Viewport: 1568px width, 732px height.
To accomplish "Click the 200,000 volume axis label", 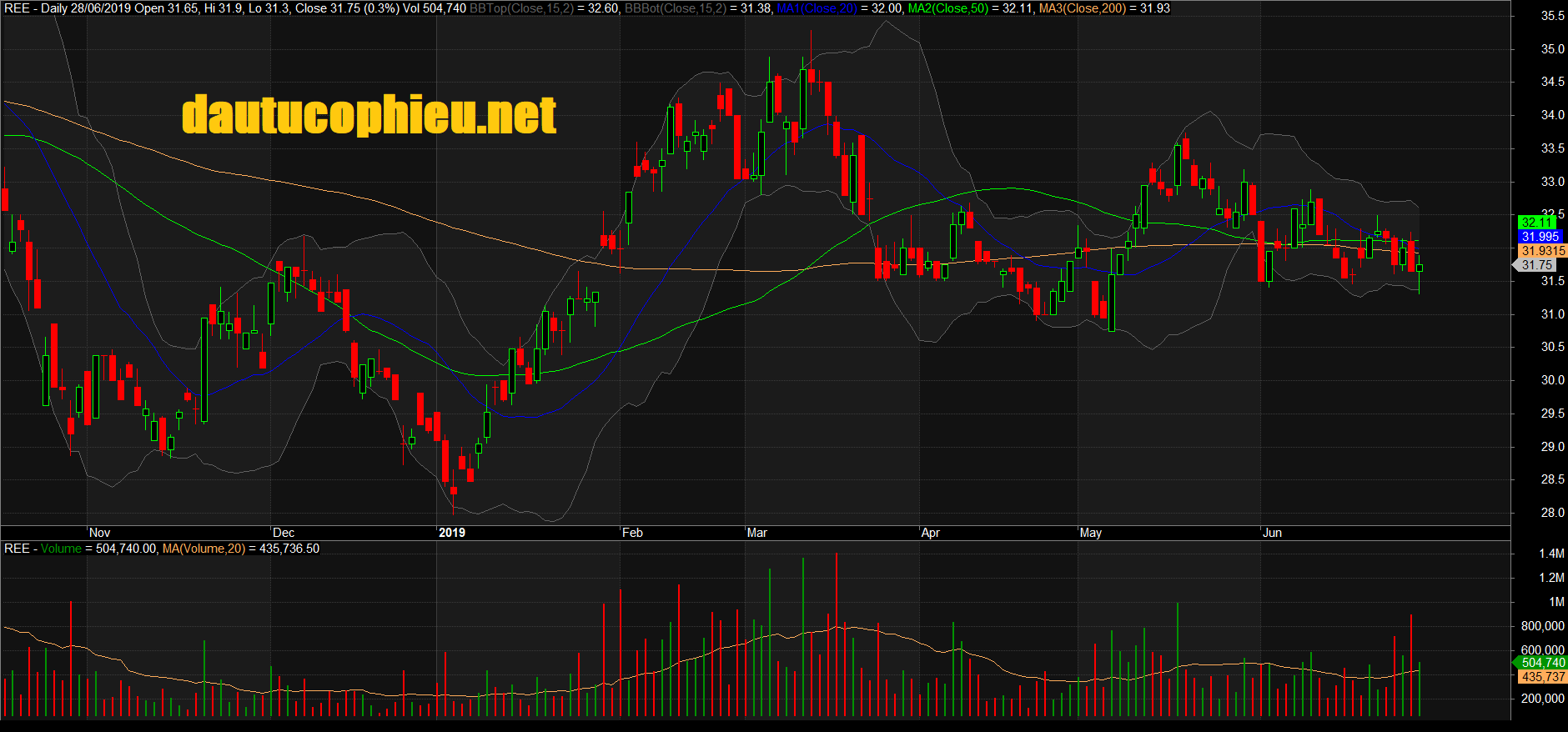I will point(1543,699).
